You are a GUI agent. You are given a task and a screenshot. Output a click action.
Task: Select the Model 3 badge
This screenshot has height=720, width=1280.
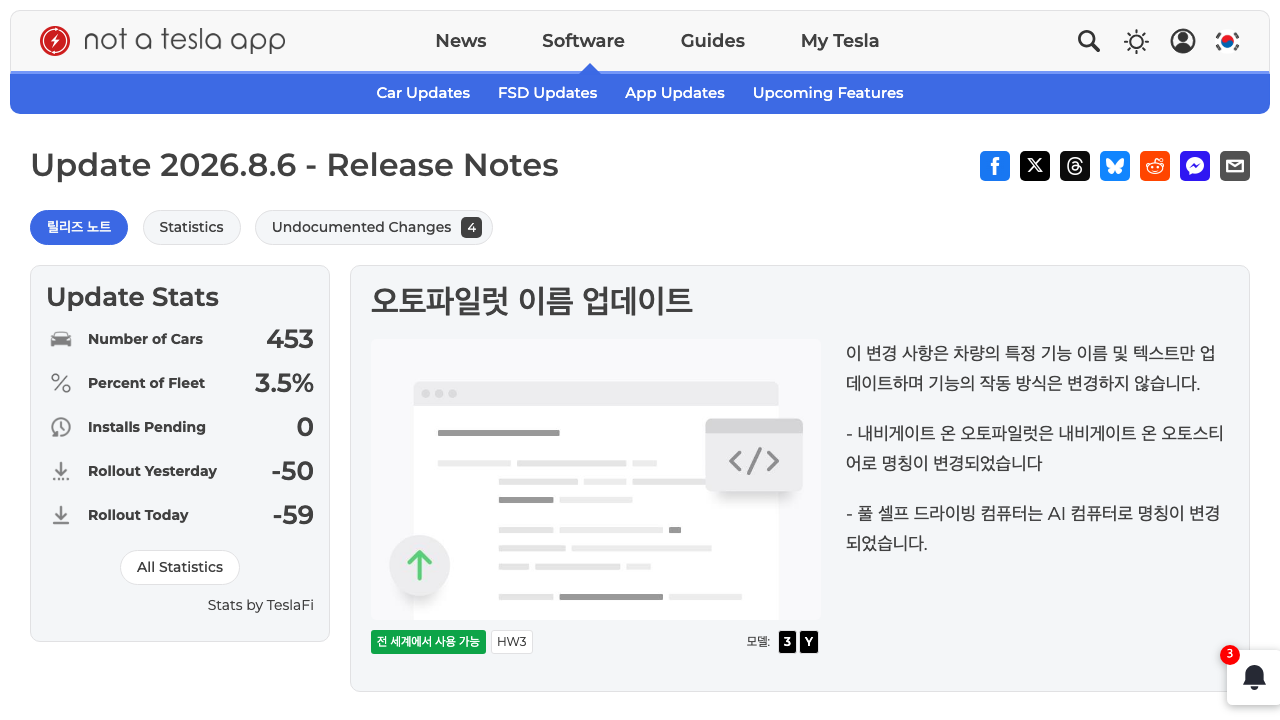(787, 642)
